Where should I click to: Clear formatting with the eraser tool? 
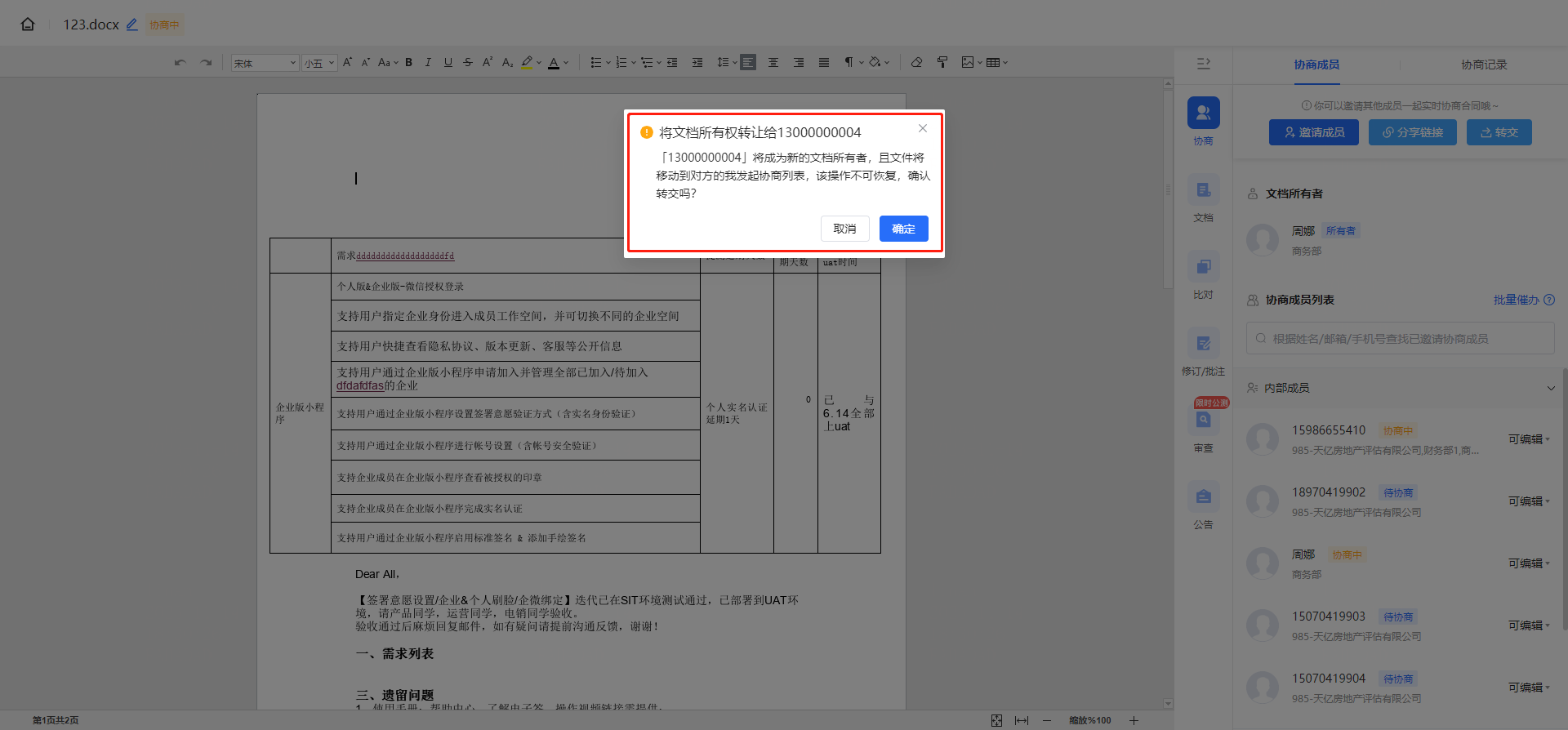tap(916, 62)
